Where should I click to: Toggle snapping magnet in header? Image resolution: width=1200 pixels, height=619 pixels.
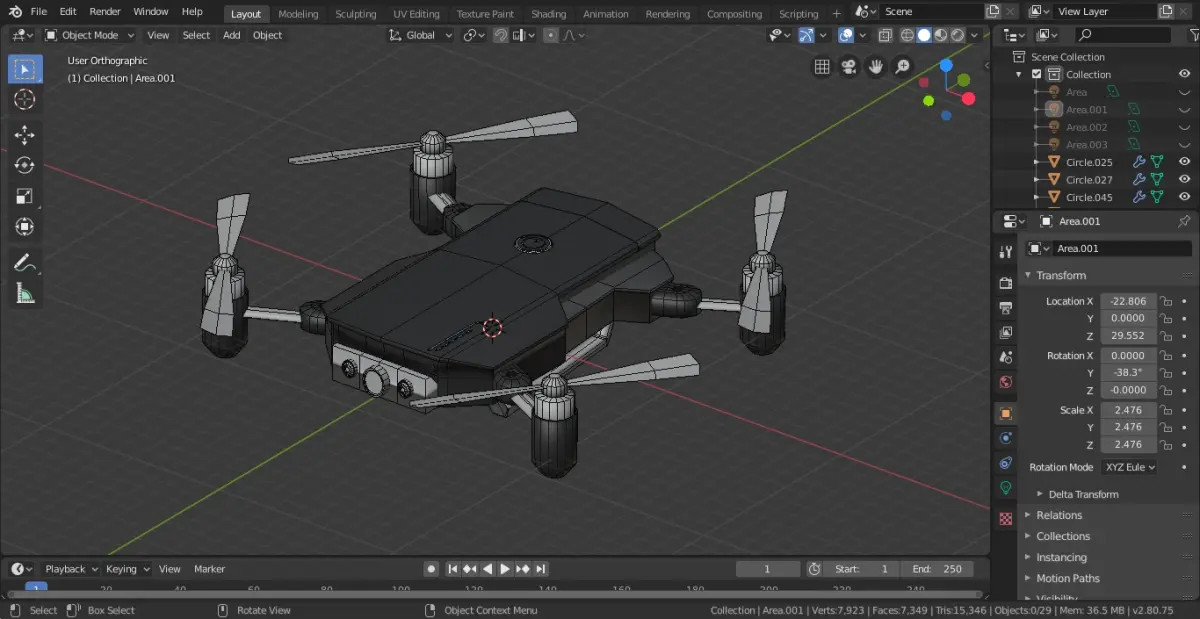point(501,35)
